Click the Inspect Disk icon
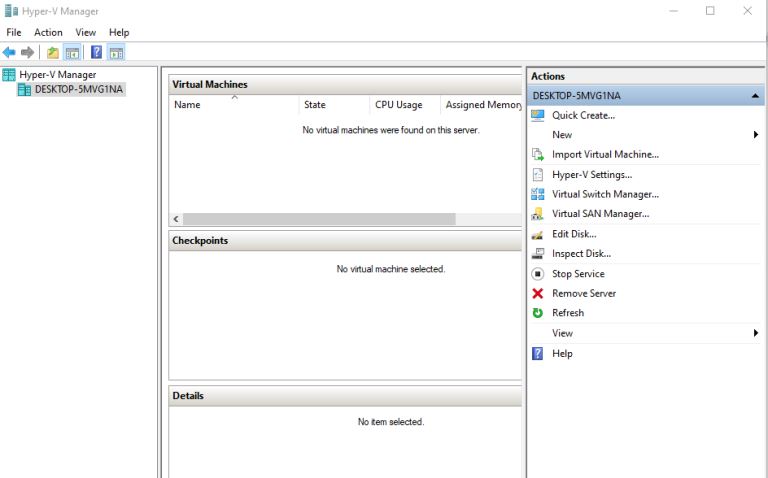The image size is (768, 478). [x=537, y=254]
